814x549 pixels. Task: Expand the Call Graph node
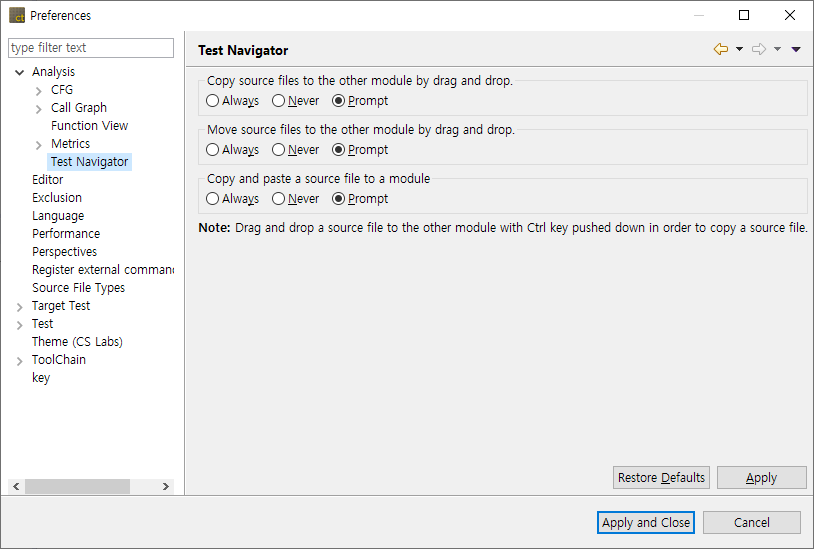click(38, 108)
